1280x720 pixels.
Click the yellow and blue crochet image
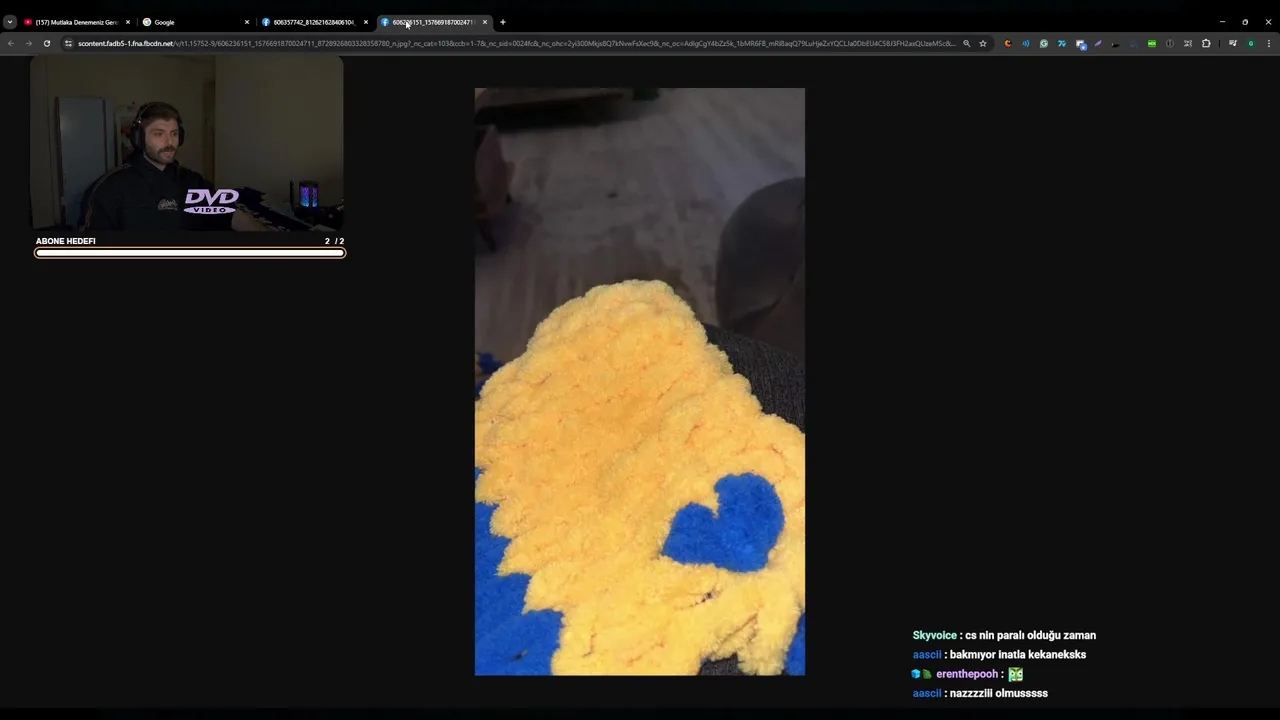640,381
